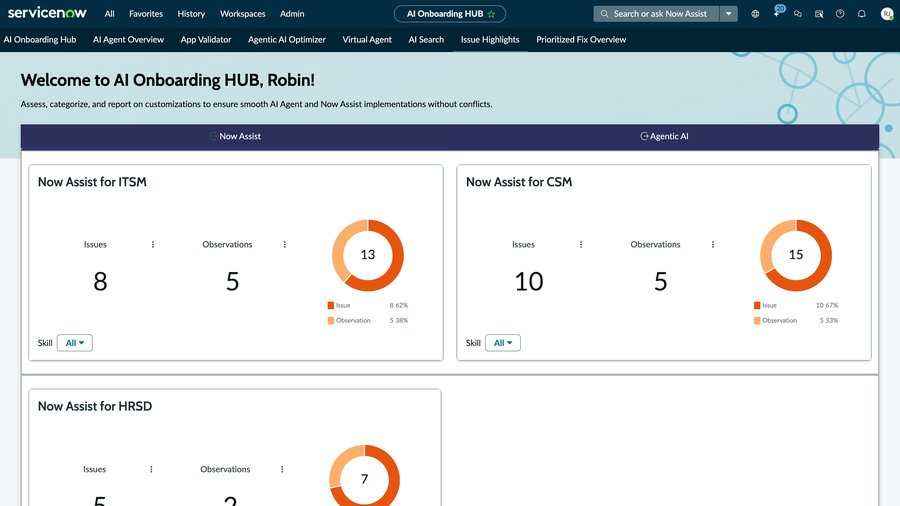
Task: Open CSM Issues three-dot menu
Action: pos(581,244)
